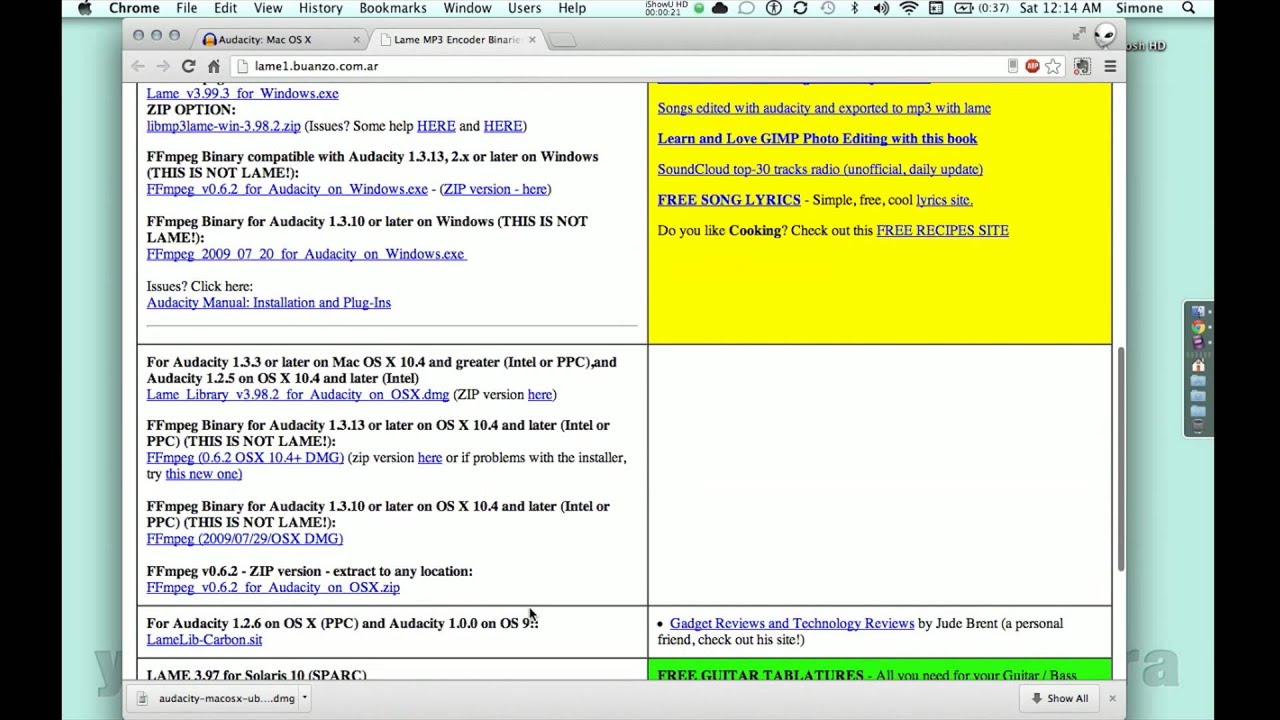Open SoundCloud top-30 tracks radio link
Viewport: 1280px width, 720px height.
click(820, 169)
